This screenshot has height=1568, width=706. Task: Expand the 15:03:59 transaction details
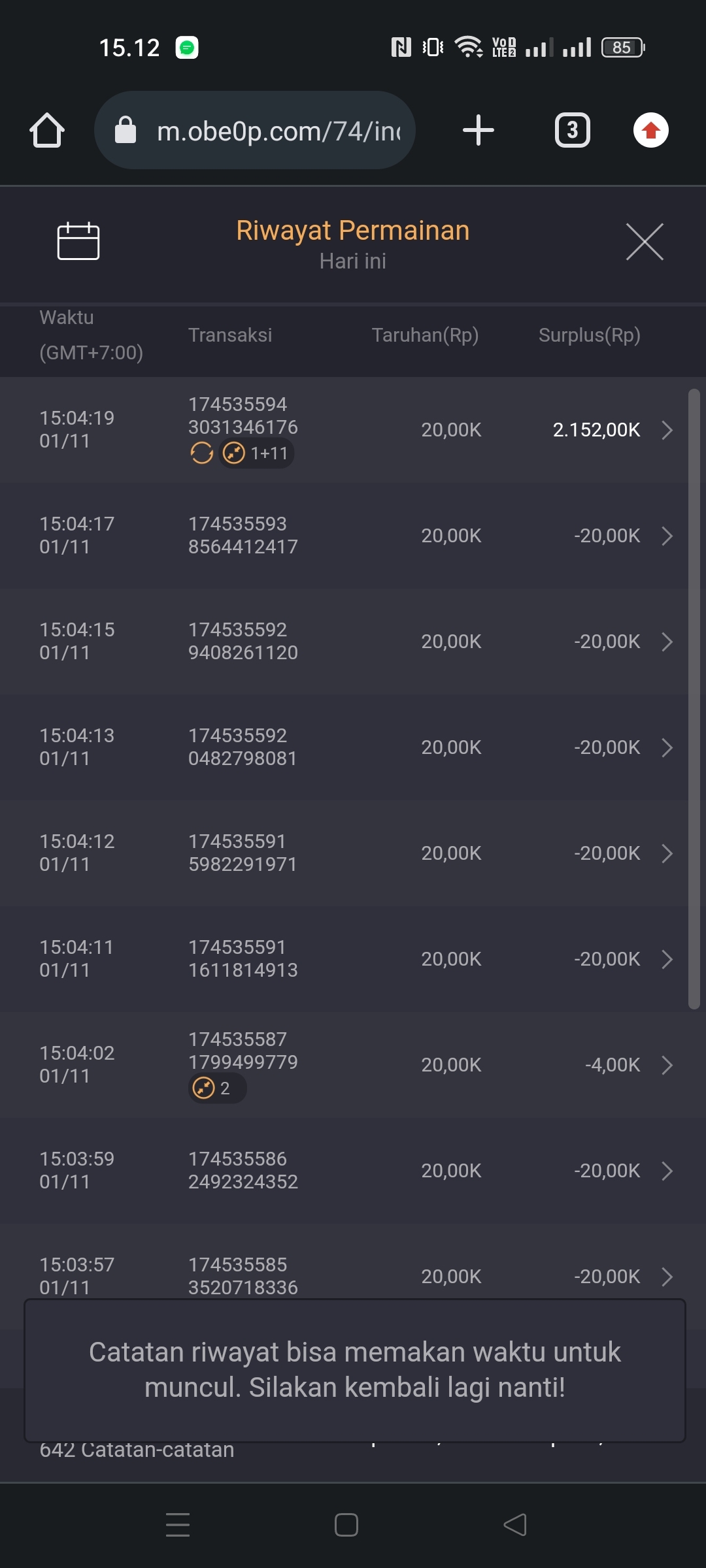click(667, 1171)
